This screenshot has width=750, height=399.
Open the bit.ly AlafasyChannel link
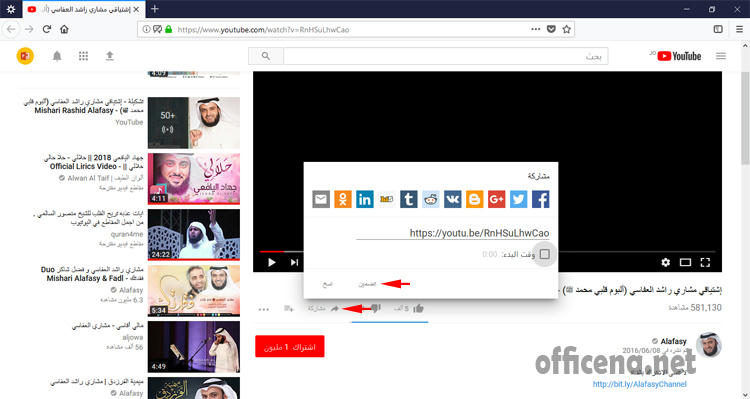click(640, 384)
